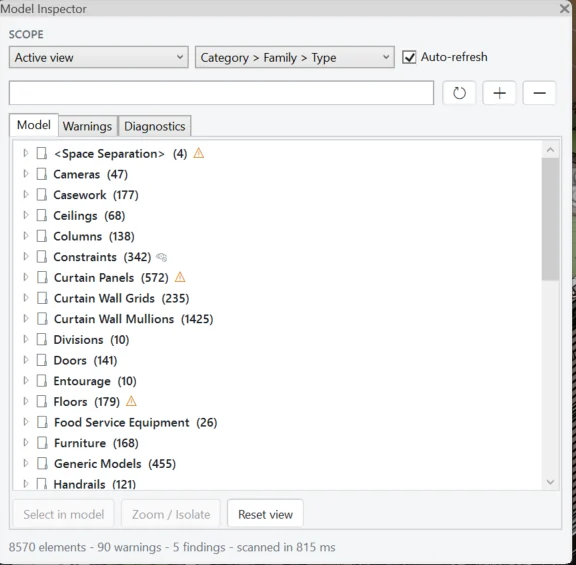This screenshot has width=576, height=565.
Task: Check the Food Service Equipment checkbox
Action: 42,422
